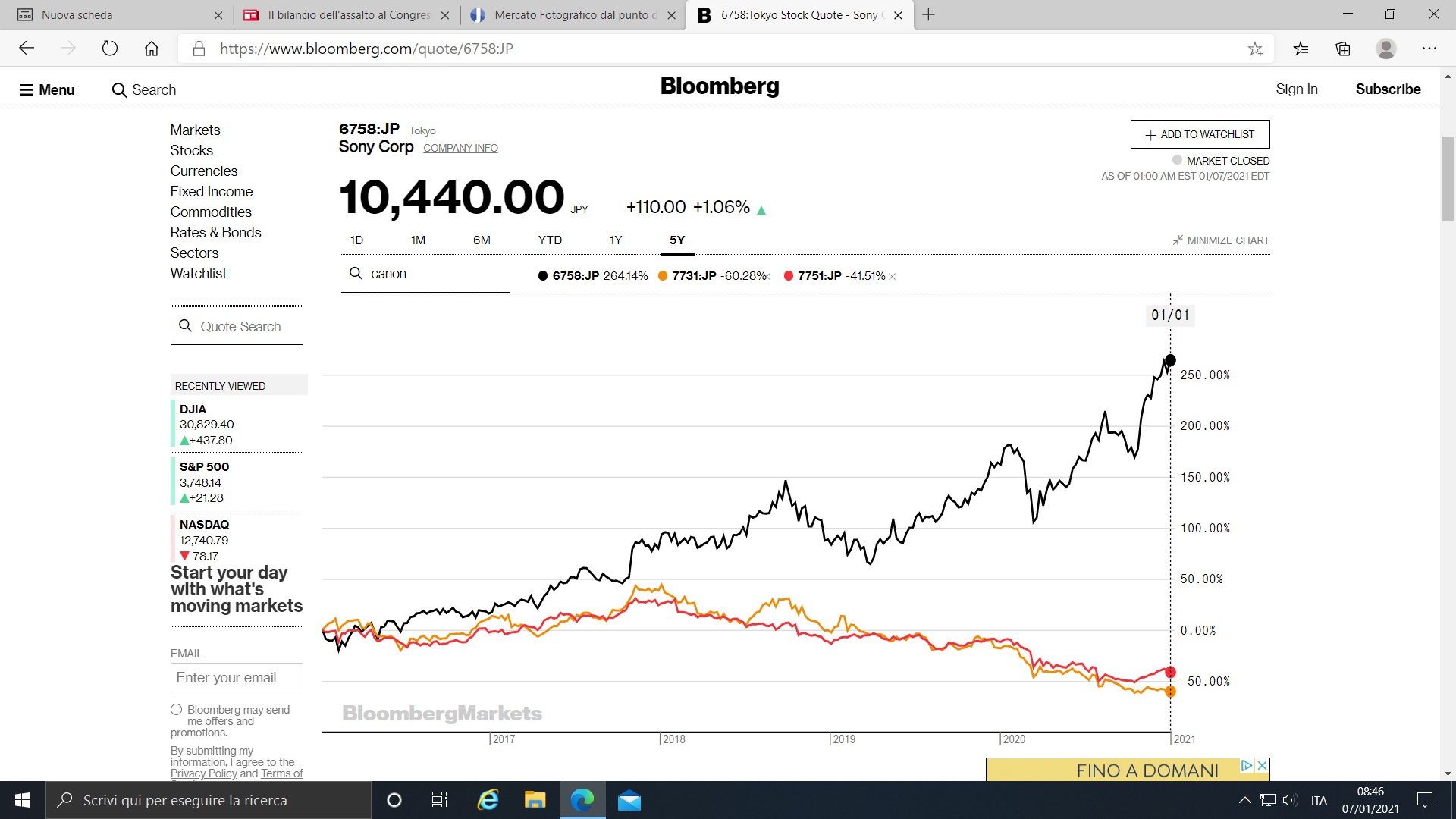Click the black 6758:JP legend dot
The image size is (1456, 819).
pos(543,276)
